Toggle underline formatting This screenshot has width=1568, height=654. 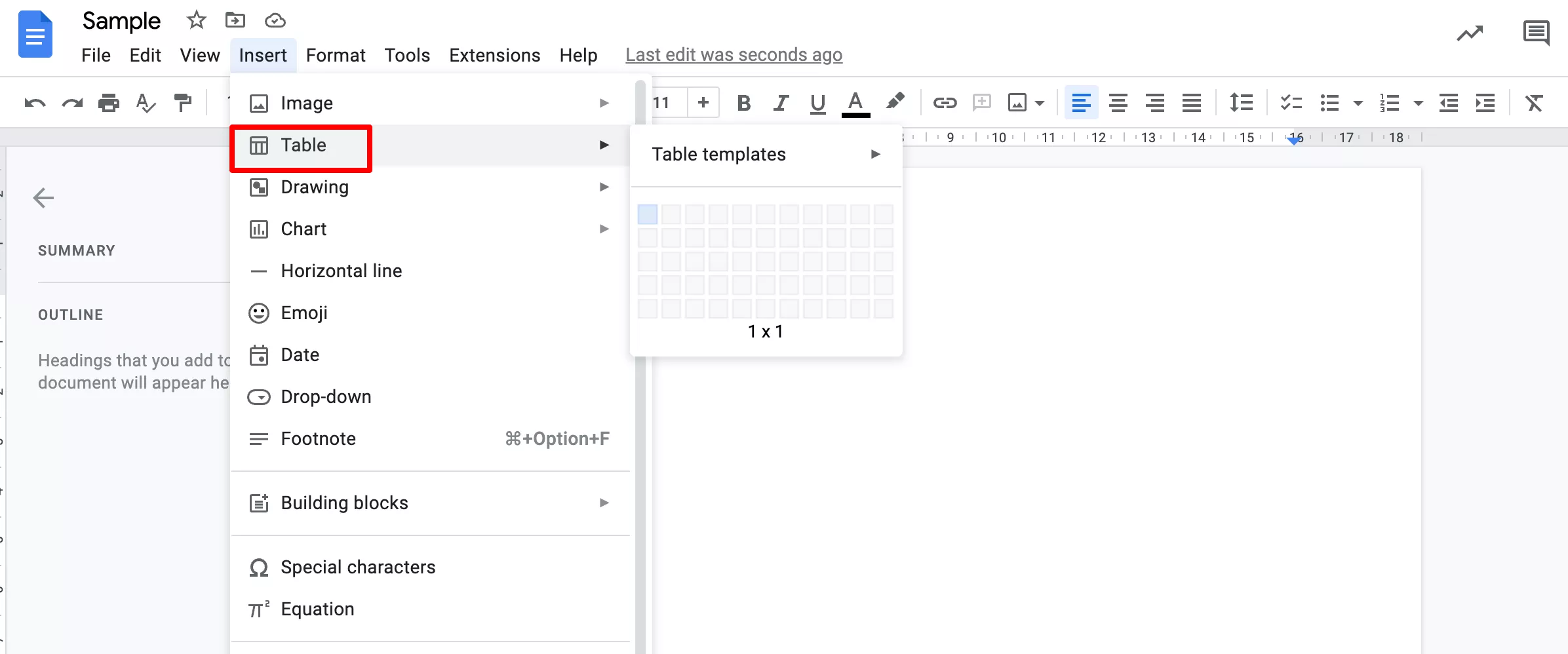(817, 102)
